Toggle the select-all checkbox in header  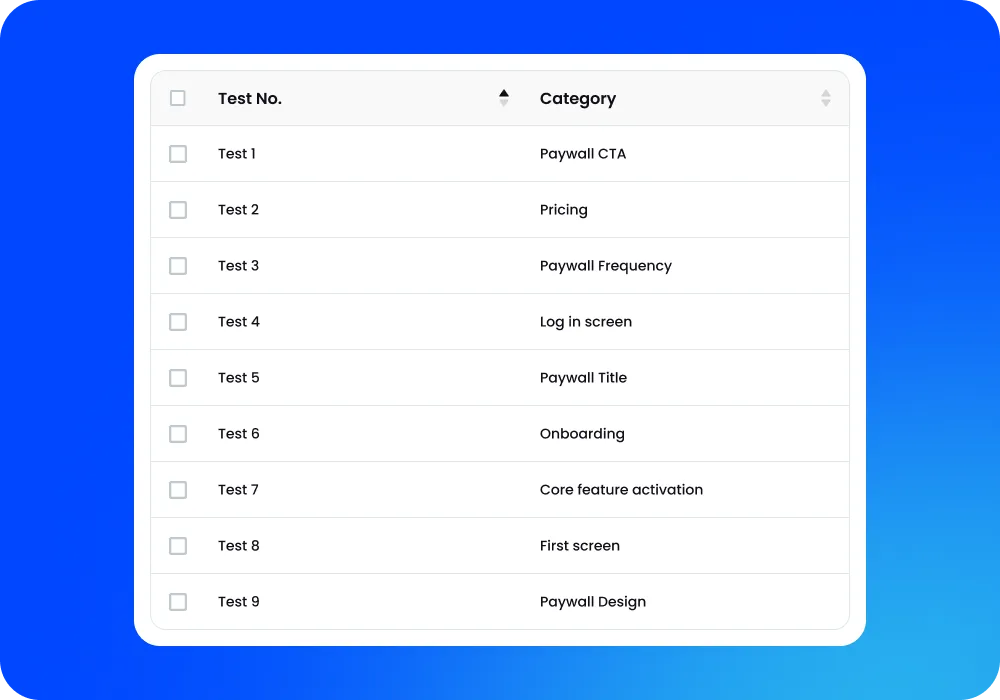178,98
